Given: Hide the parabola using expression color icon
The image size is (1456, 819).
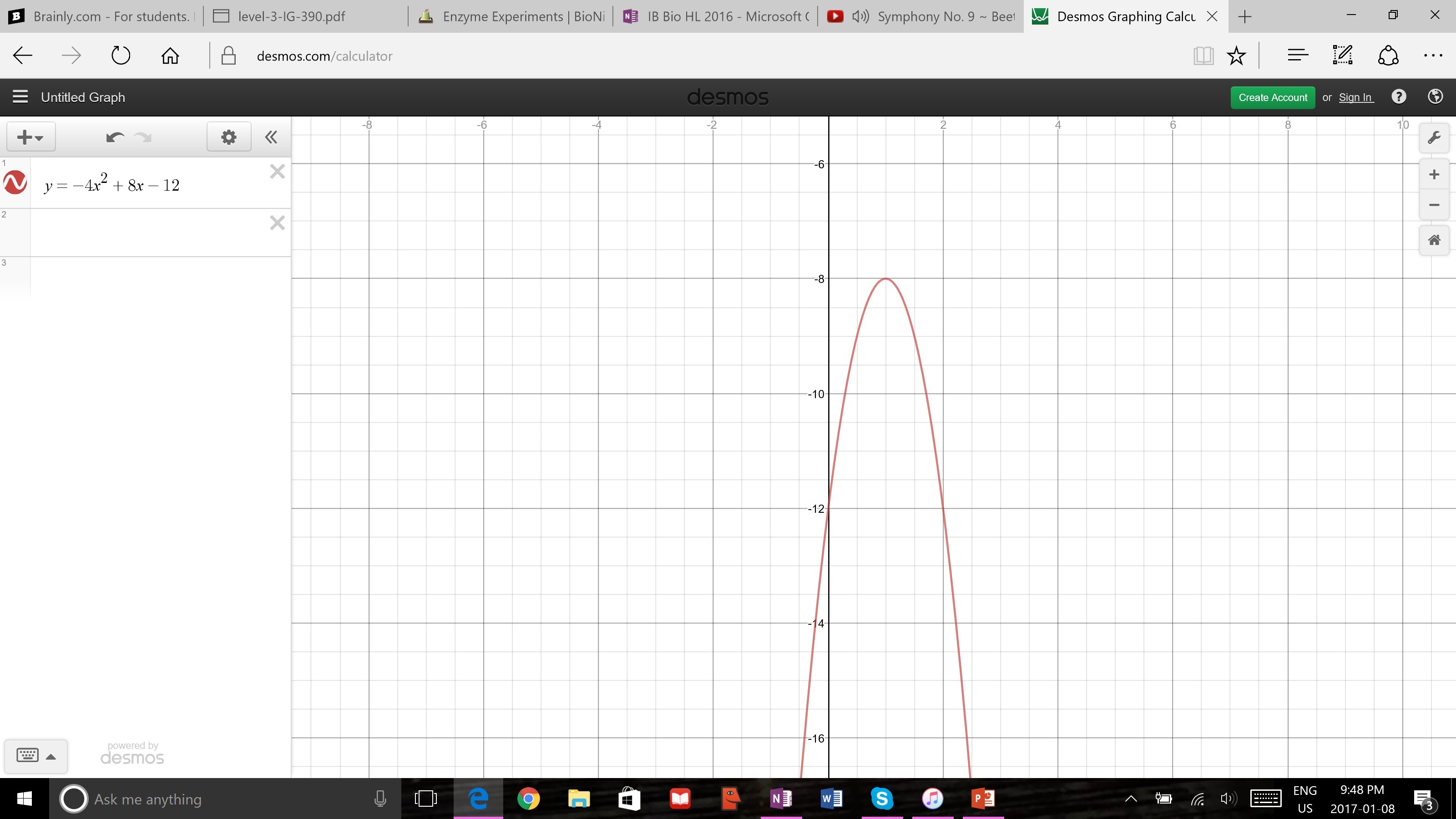Looking at the screenshot, I should 15,182.
